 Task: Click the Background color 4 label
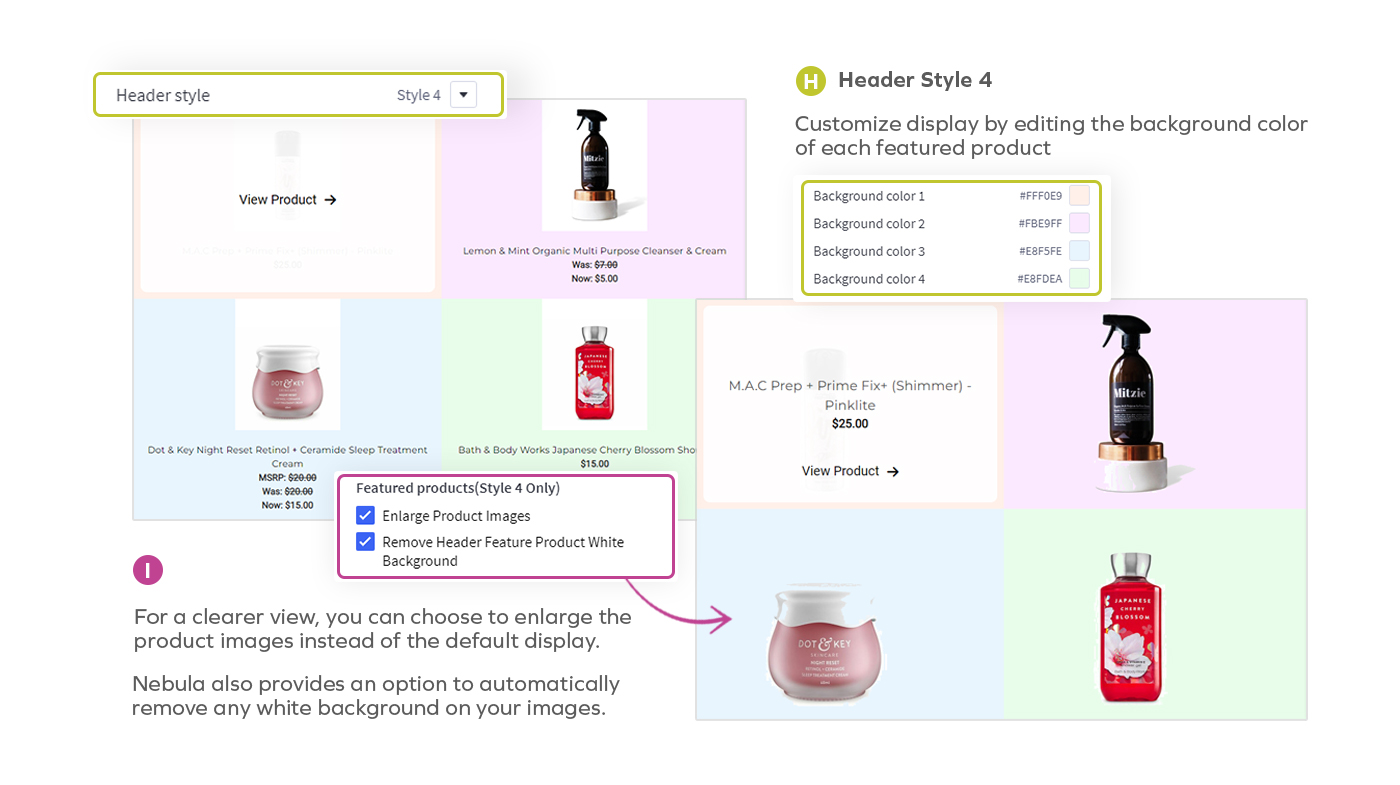tap(869, 280)
